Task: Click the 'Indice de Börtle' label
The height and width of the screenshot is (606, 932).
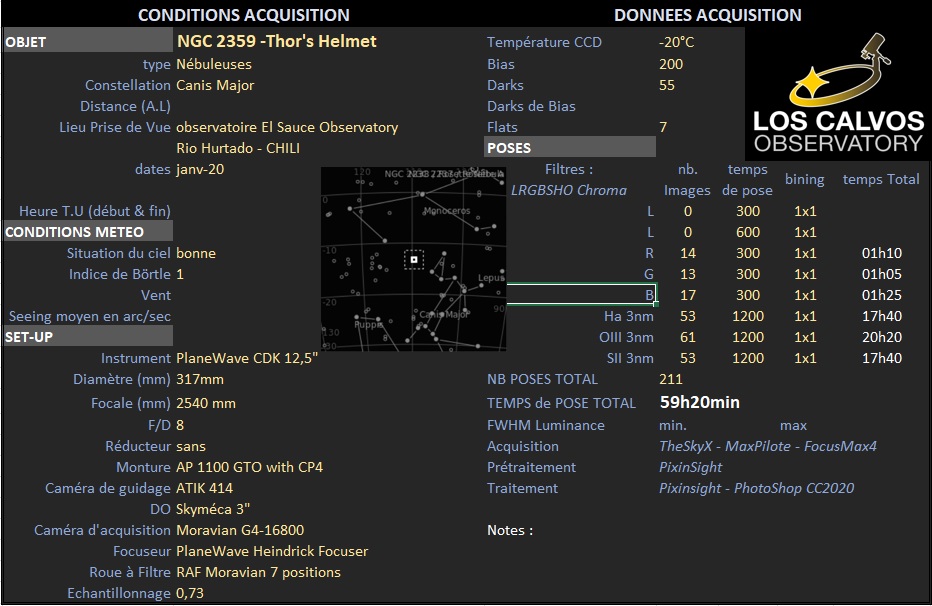Action: coord(120,274)
